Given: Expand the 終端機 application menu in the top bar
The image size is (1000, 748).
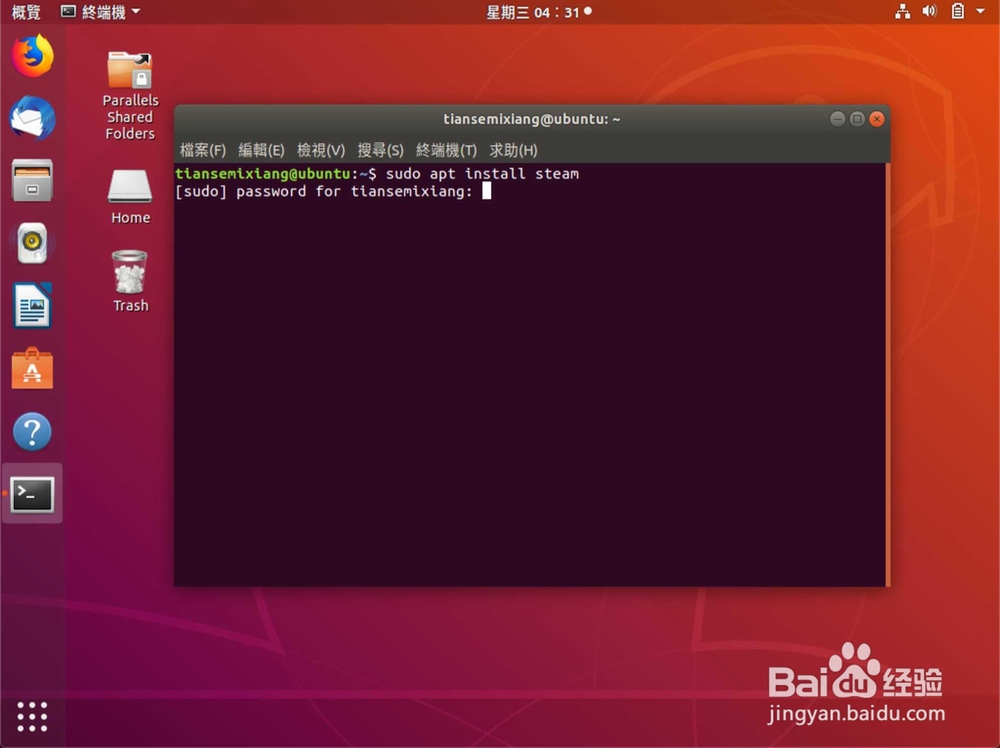Looking at the screenshot, I should (100, 11).
